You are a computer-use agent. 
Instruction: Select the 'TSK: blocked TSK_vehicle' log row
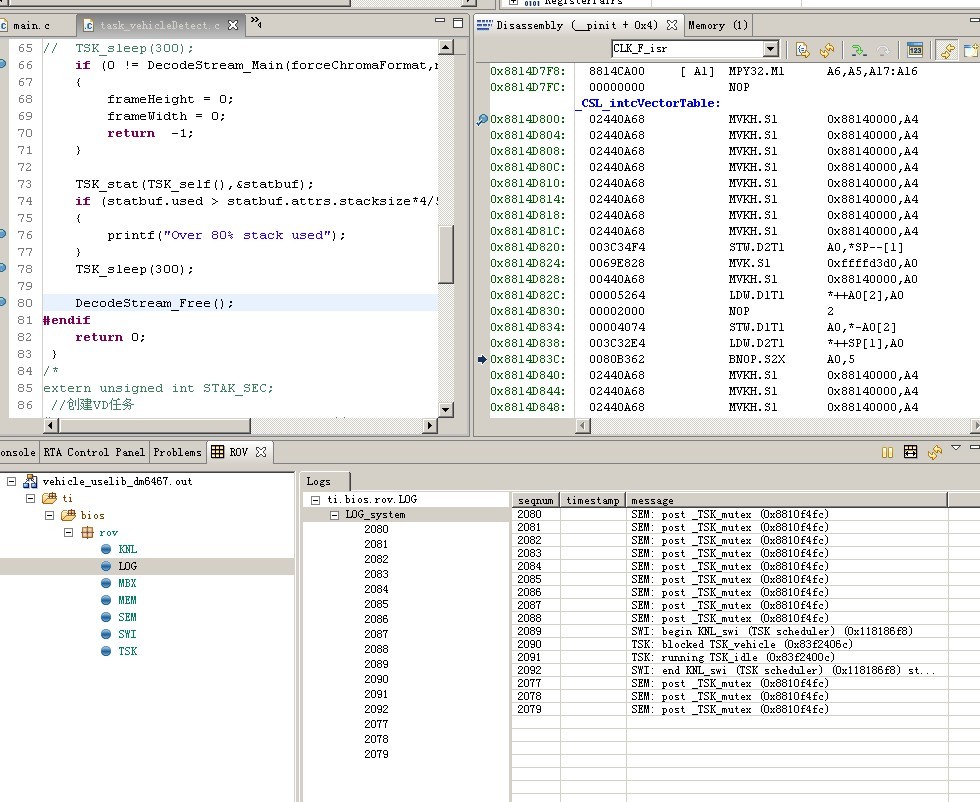[741, 644]
